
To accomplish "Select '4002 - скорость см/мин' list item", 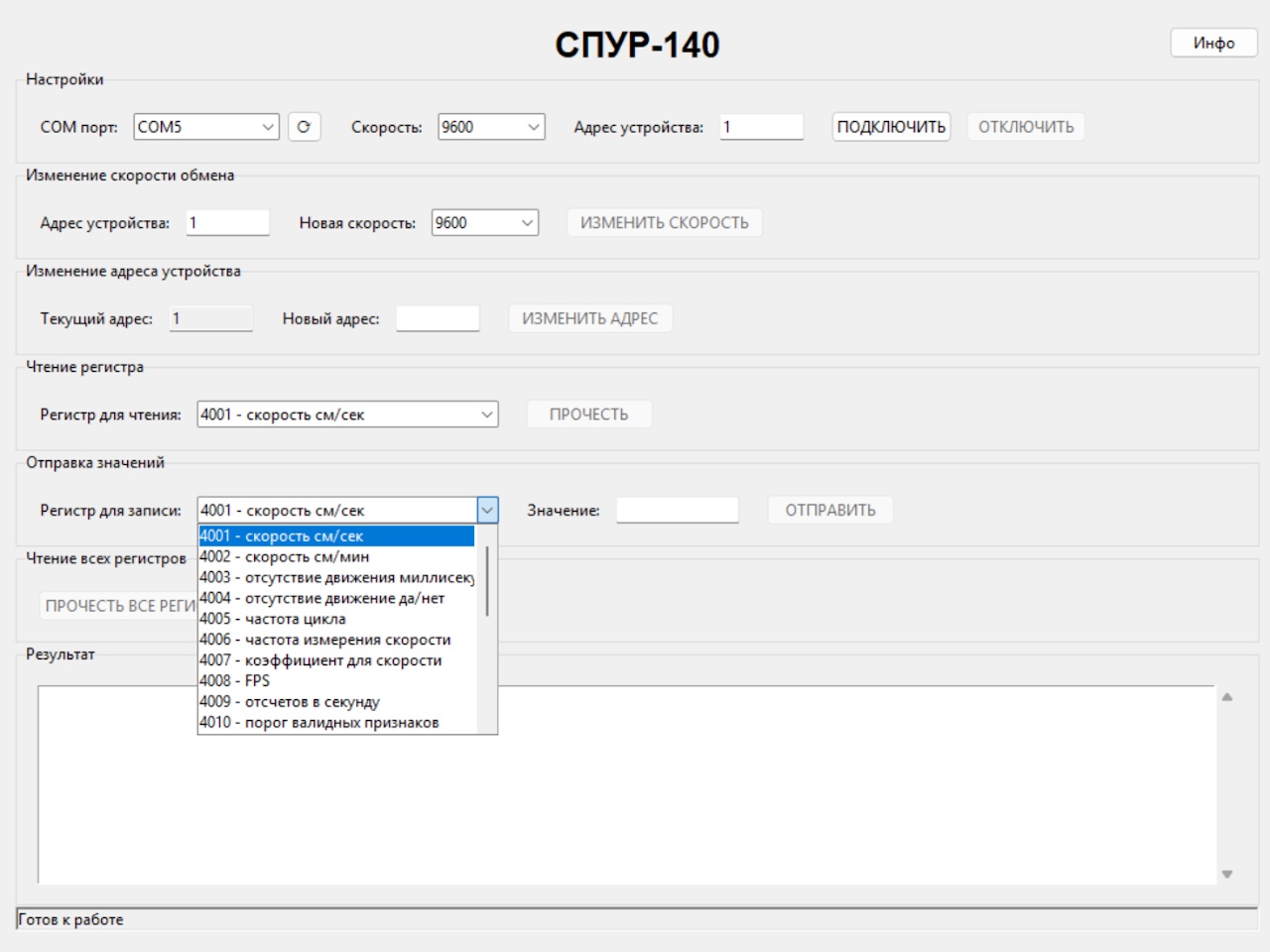I will click(x=284, y=557).
